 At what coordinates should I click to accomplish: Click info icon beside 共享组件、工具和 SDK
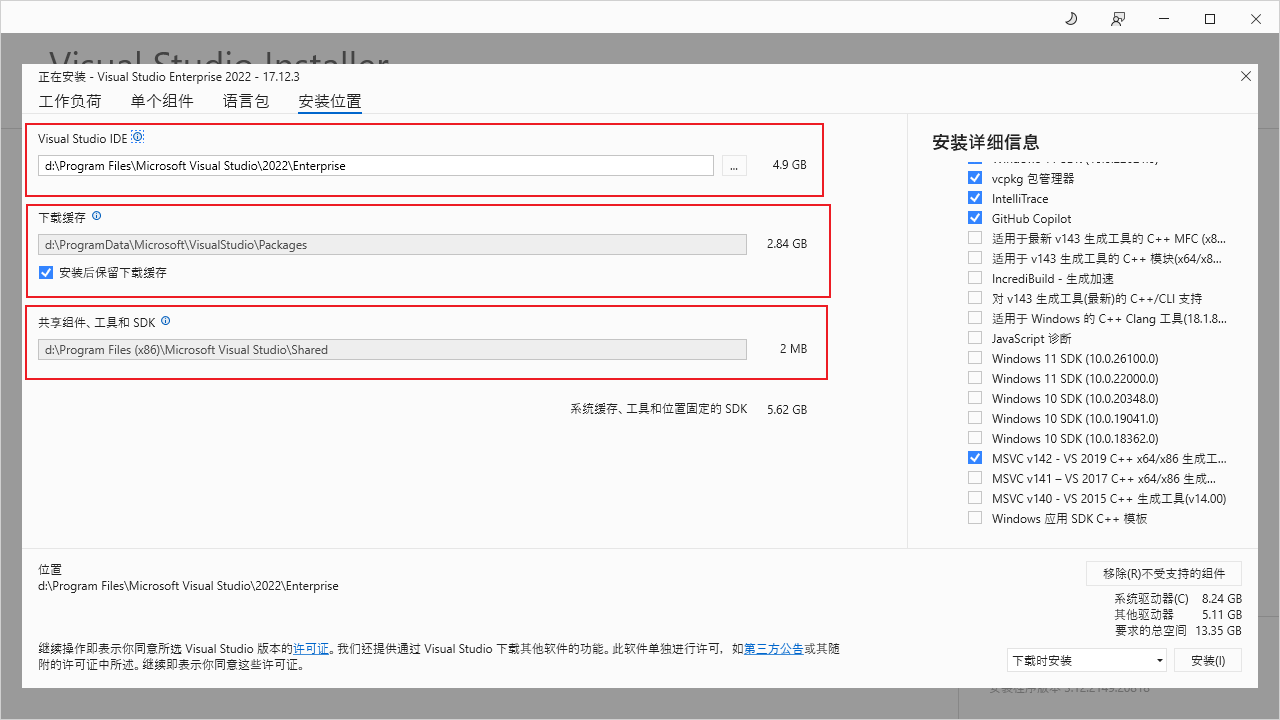coord(166,321)
